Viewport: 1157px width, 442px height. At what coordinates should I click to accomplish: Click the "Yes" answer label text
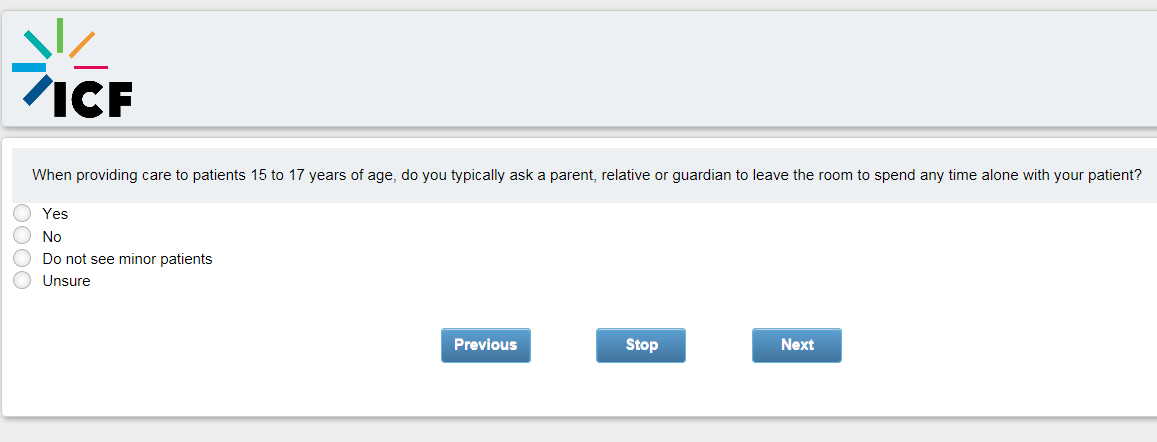(x=55, y=214)
